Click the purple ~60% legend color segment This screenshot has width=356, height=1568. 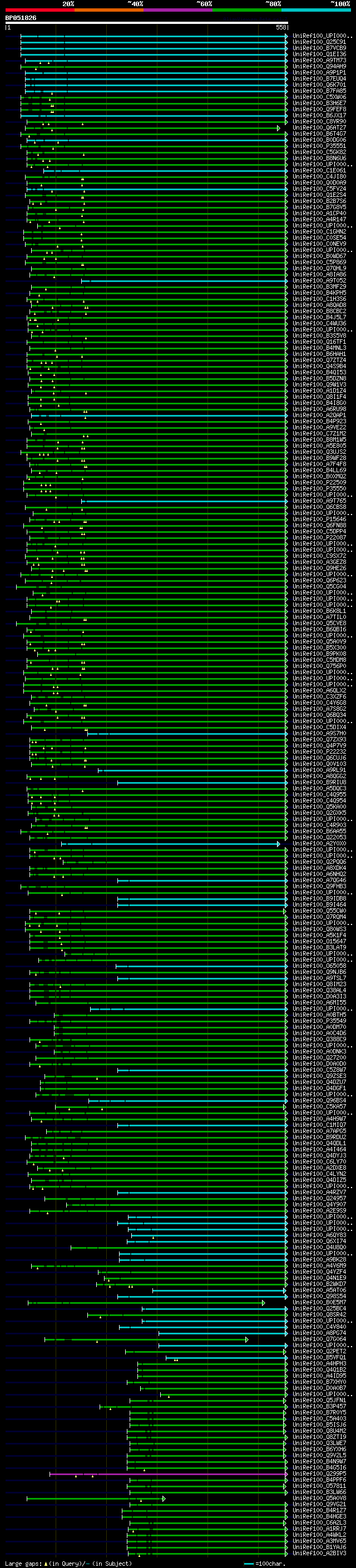tap(177, 10)
